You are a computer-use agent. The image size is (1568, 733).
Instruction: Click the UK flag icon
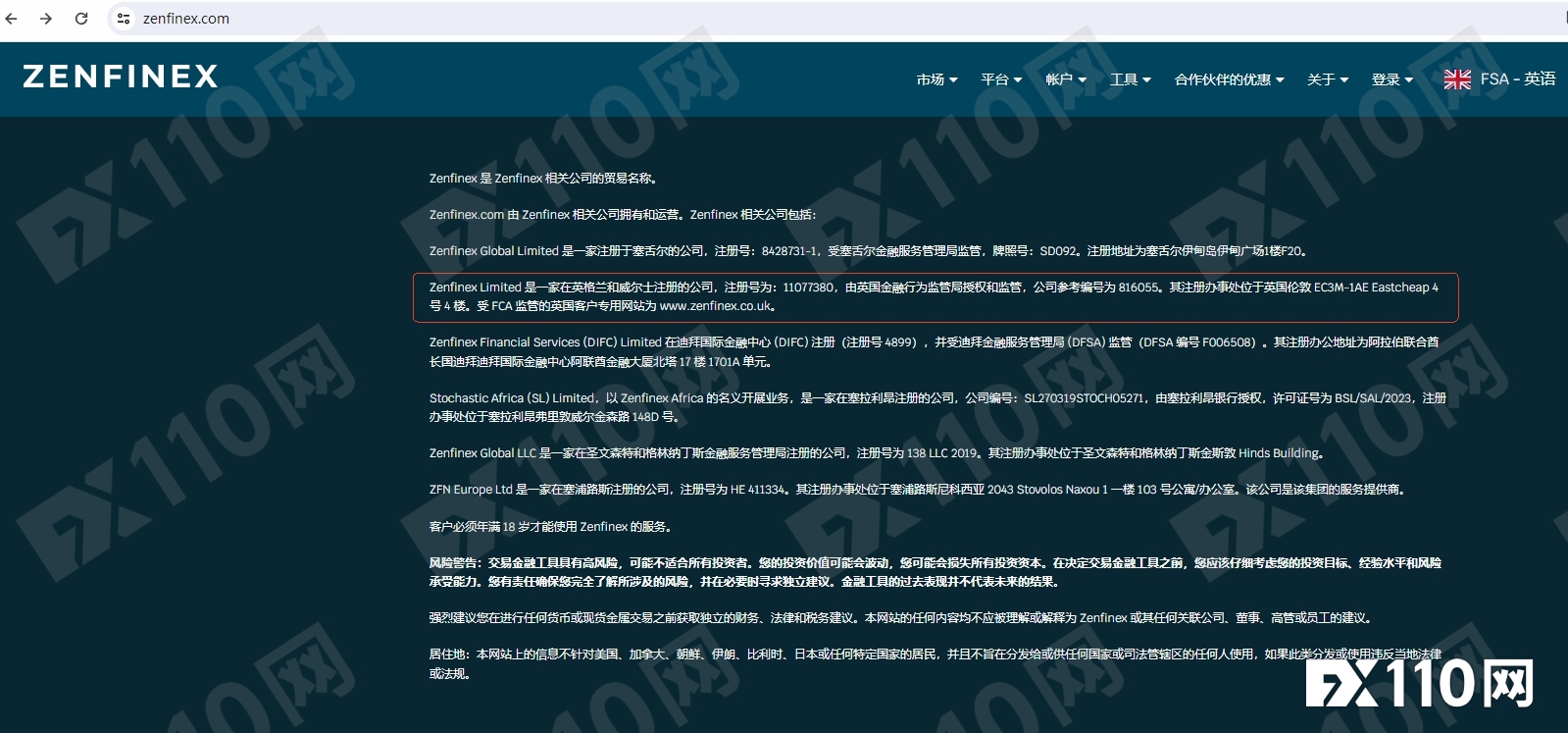(1457, 79)
